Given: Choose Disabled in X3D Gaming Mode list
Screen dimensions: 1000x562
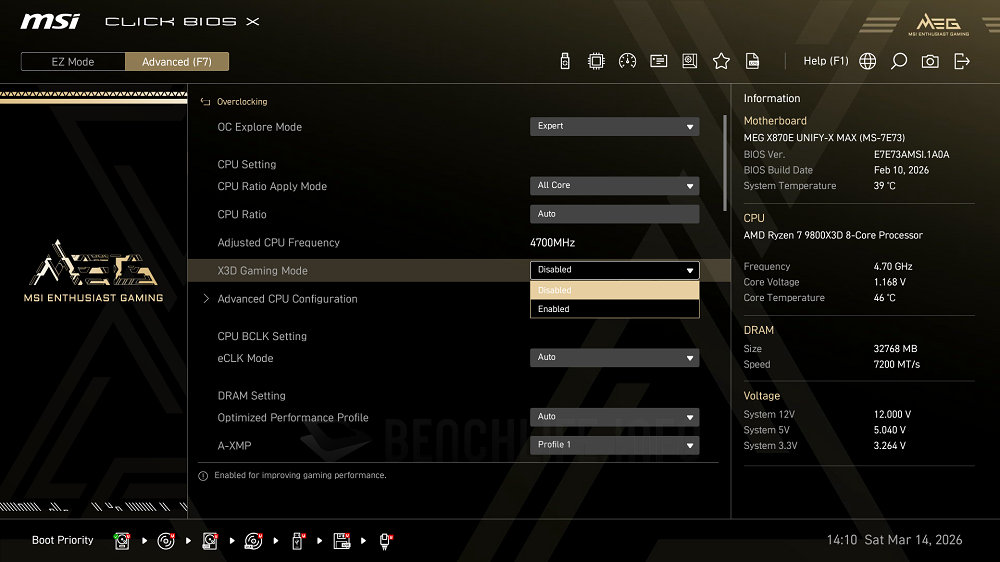Looking at the screenshot, I should [x=615, y=290].
